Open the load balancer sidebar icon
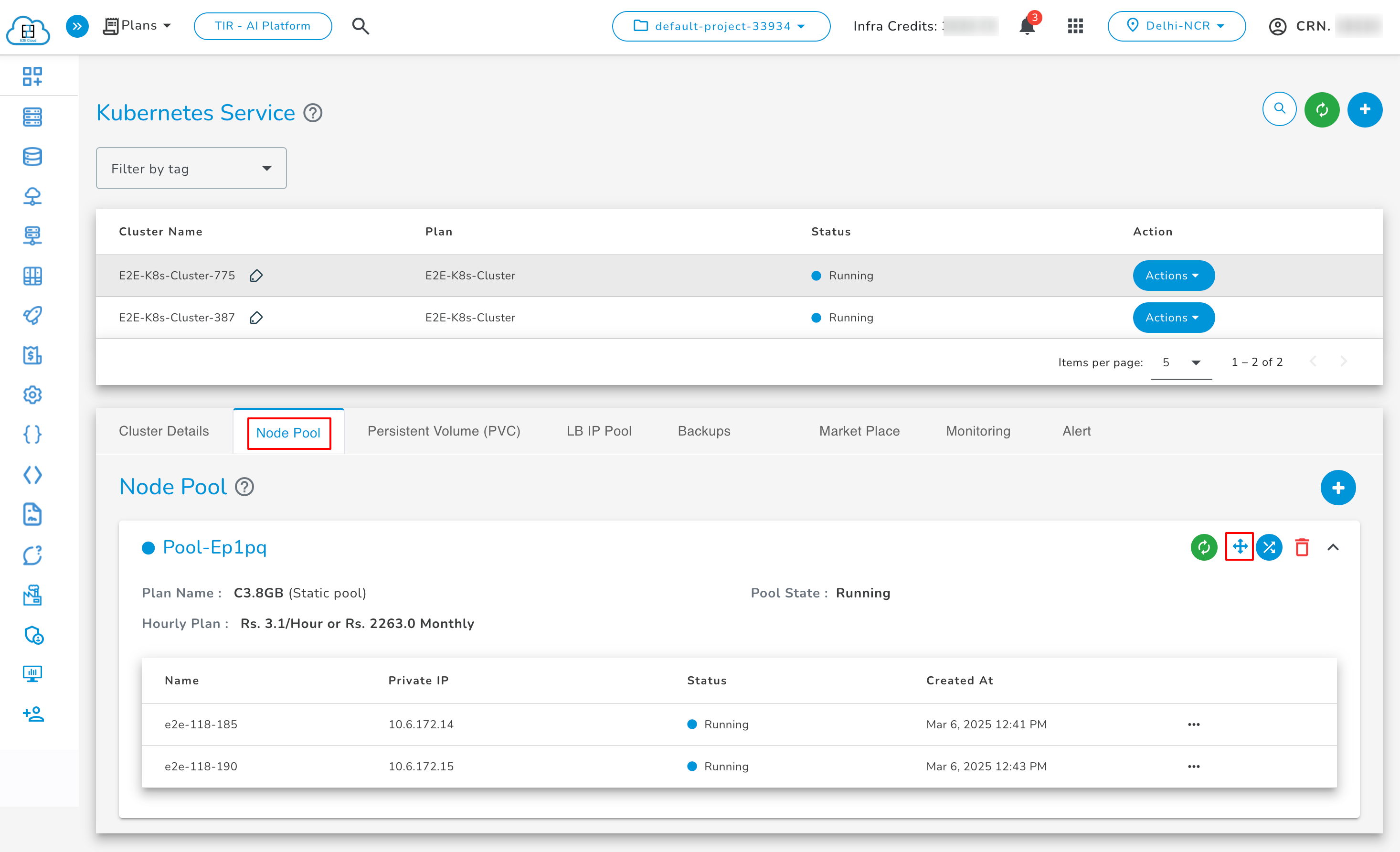Image resolution: width=1400 pixels, height=852 pixels. pos(32,235)
